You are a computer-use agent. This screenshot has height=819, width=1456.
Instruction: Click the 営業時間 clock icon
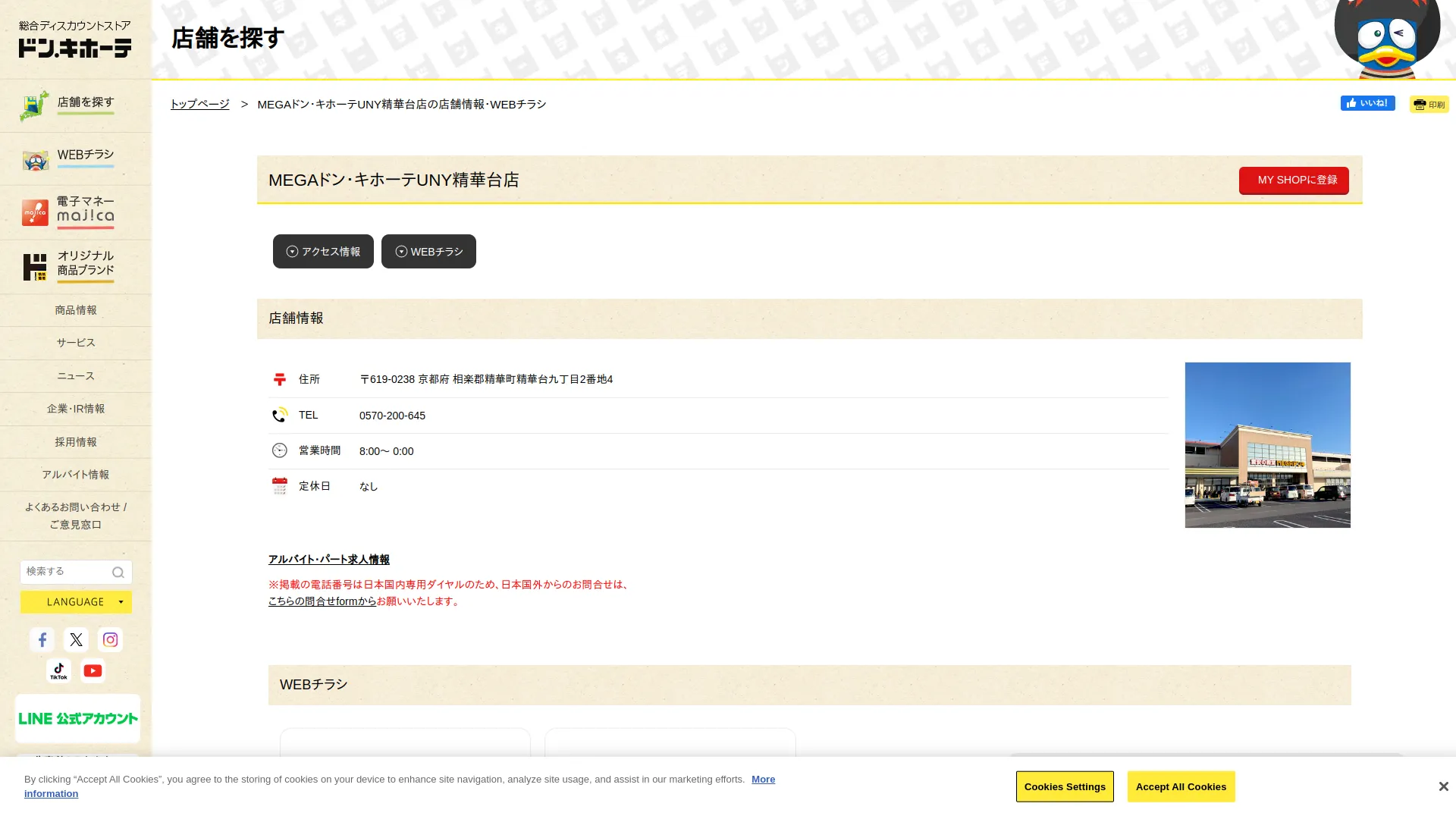click(280, 450)
